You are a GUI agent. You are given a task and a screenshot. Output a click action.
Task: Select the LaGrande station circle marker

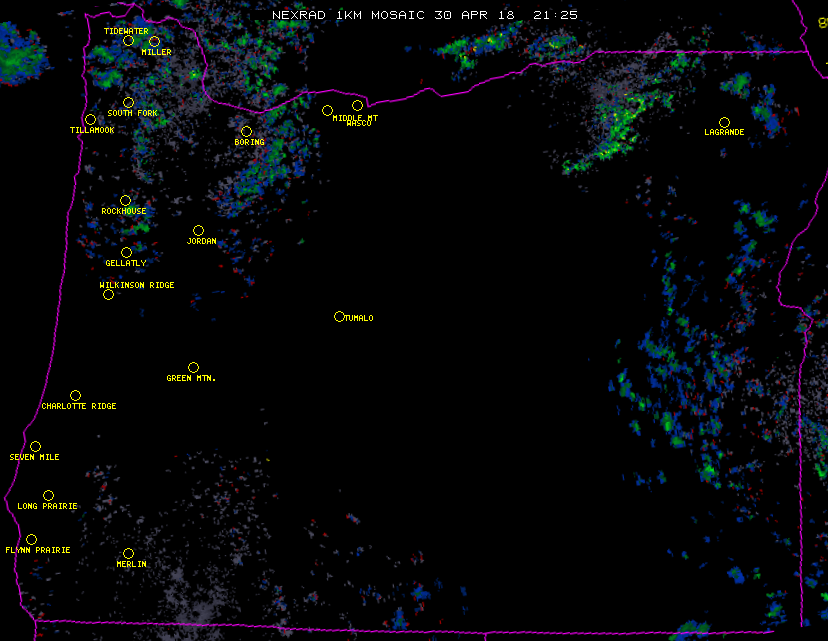[x=724, y=123]
